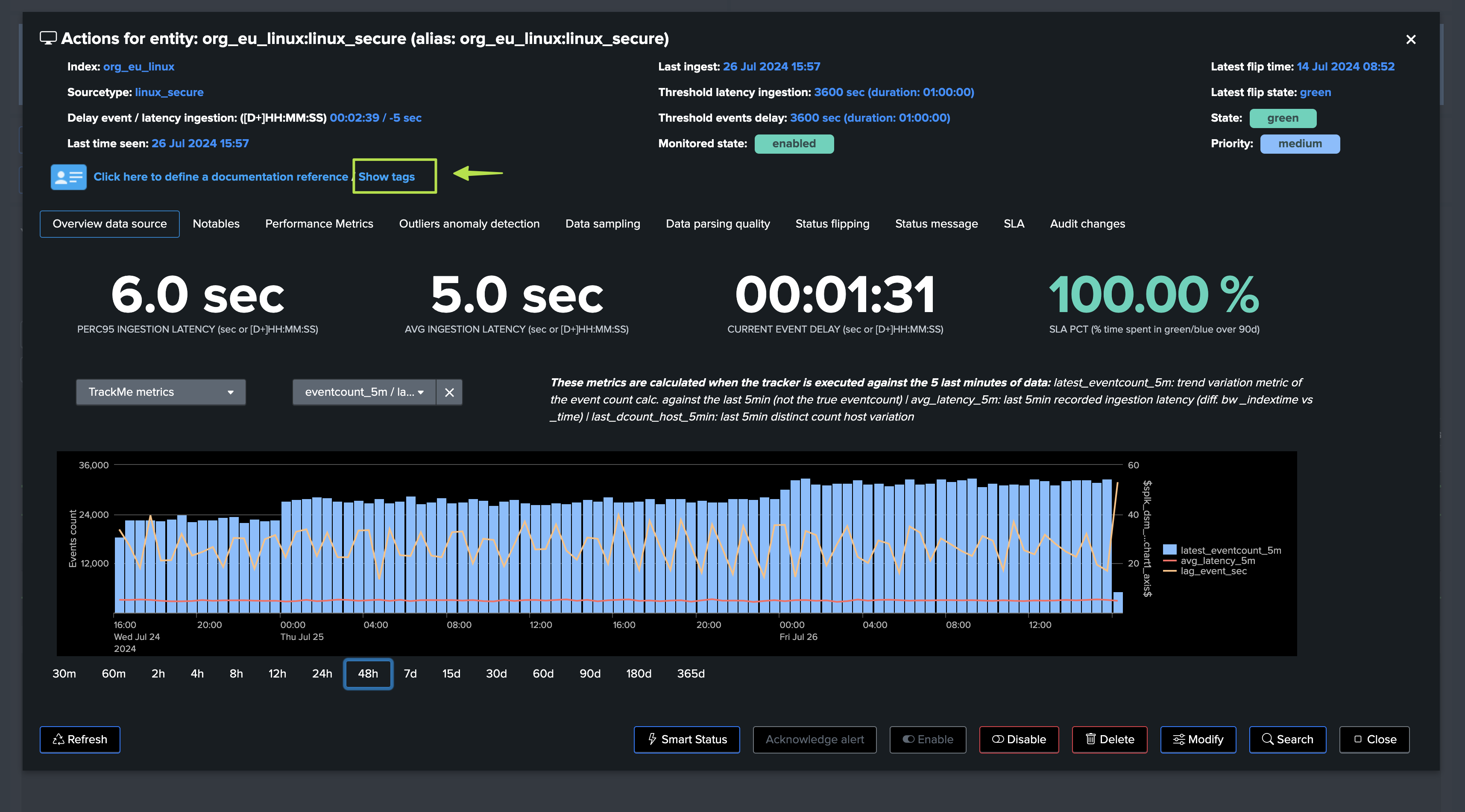Close the entity actions dialog via X

pos(1410,40)
